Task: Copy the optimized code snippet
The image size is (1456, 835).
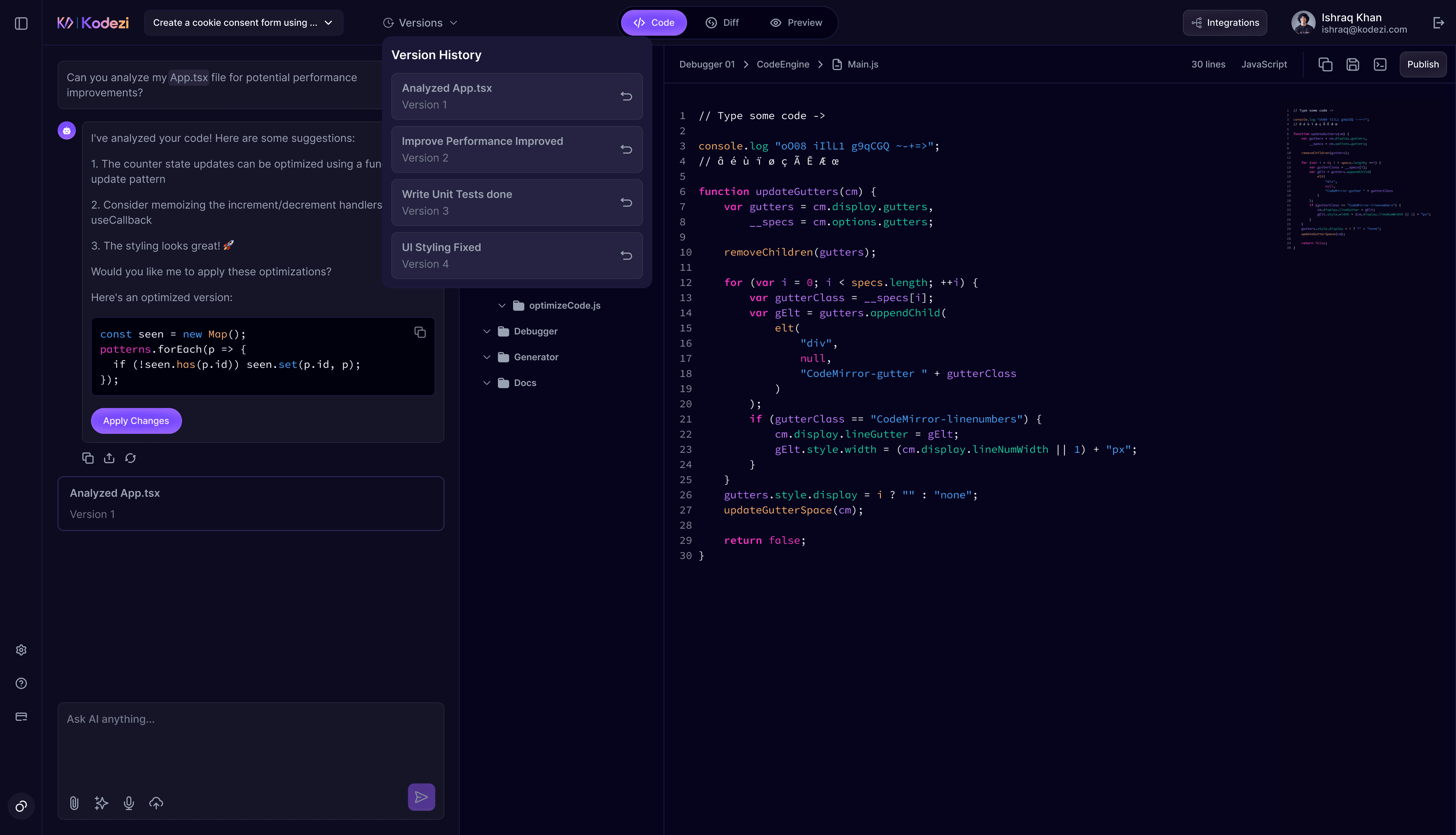Action: 420,333
